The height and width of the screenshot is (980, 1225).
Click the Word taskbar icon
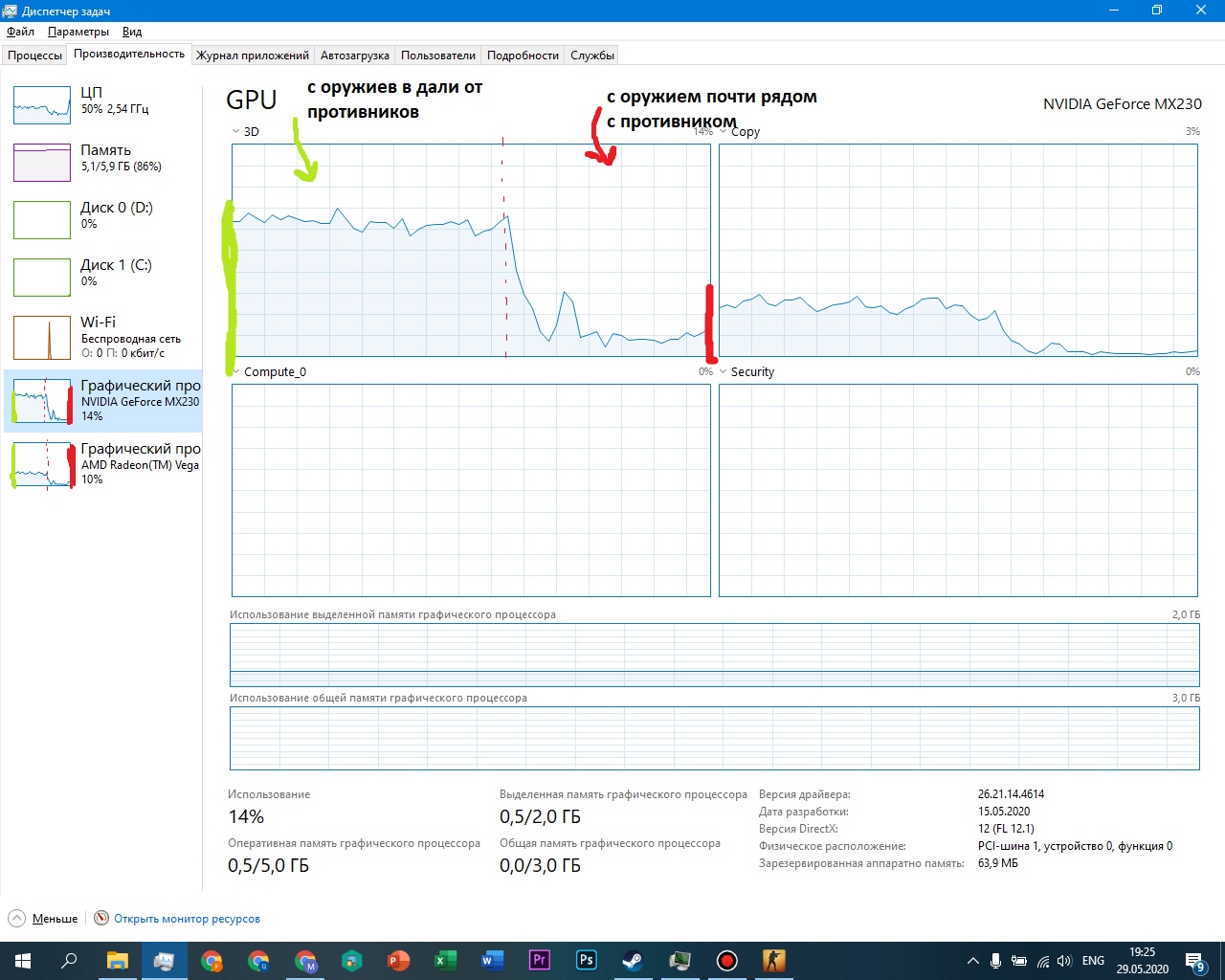tap(492, 960)
